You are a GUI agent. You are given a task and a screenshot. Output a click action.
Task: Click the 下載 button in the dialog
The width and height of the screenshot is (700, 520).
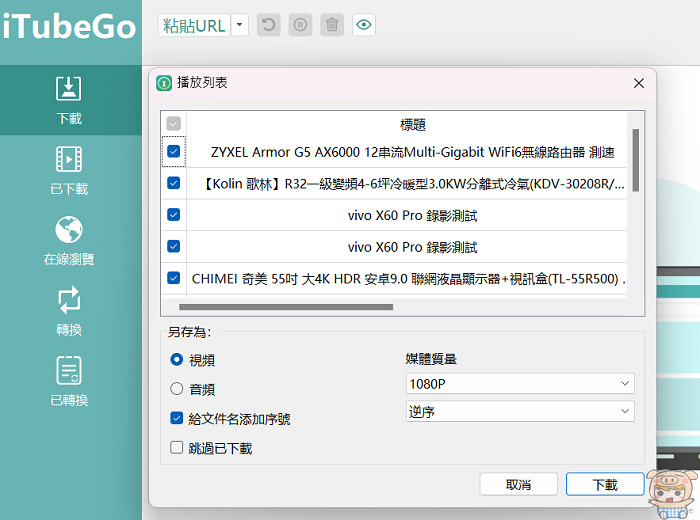604,484
